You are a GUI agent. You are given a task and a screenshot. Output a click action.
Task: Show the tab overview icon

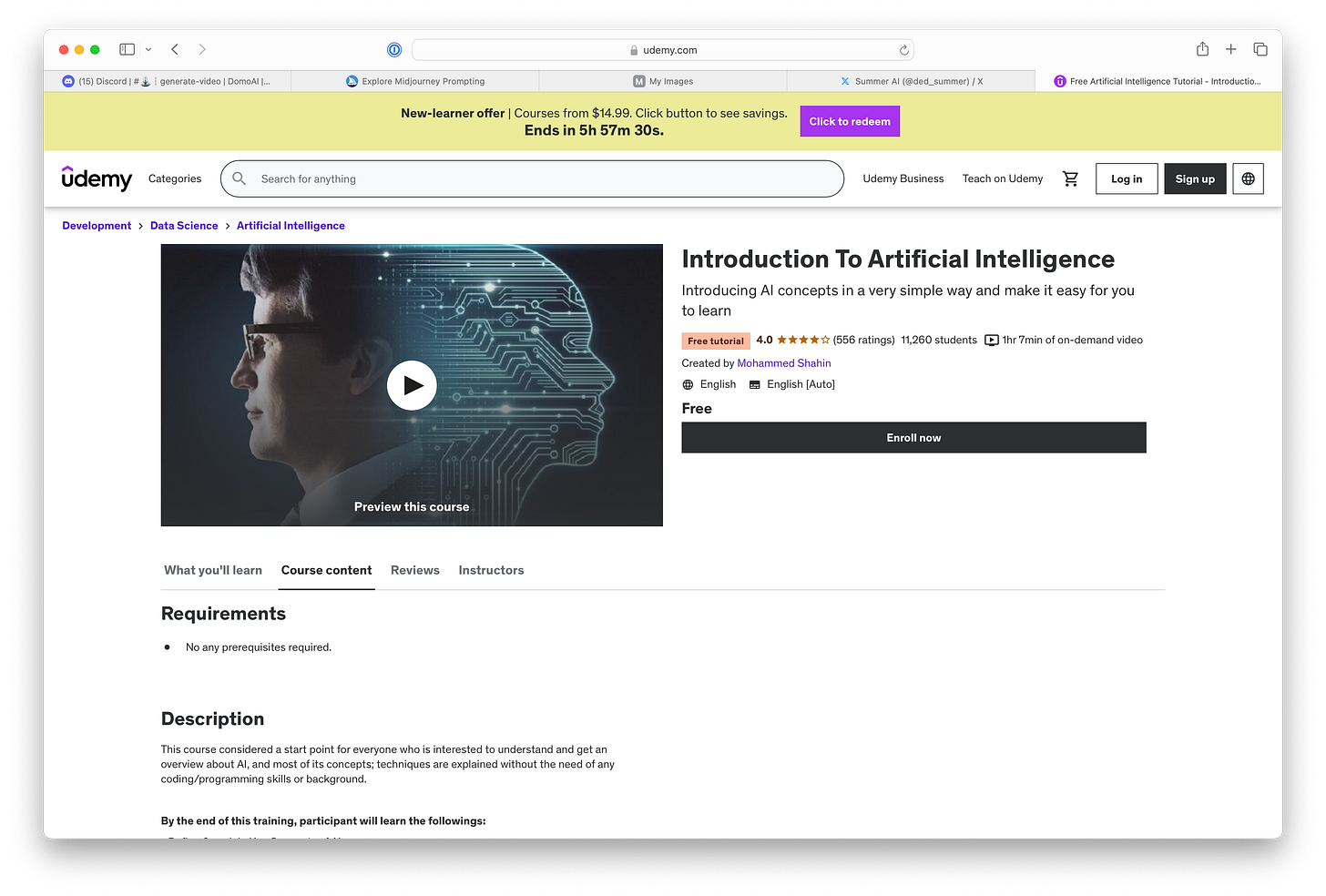coord(1260,49)
